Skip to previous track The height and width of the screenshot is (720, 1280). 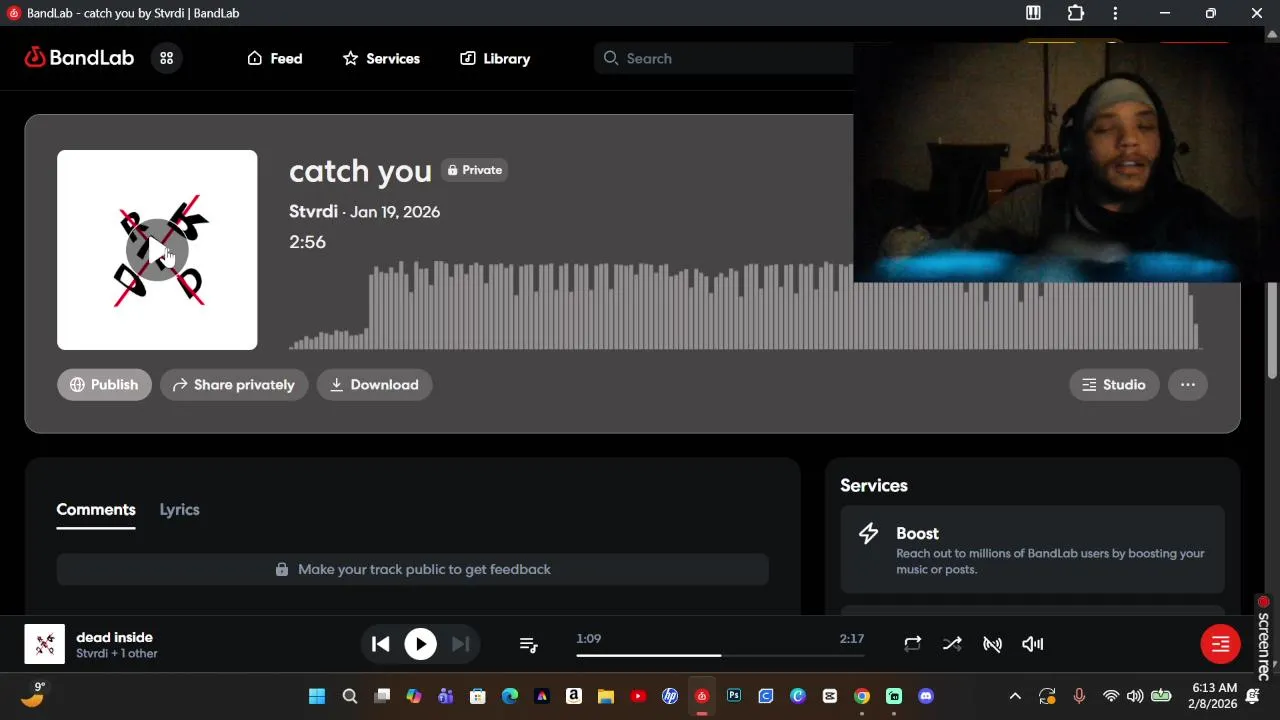pyautogui.click(x=380, y=644)
